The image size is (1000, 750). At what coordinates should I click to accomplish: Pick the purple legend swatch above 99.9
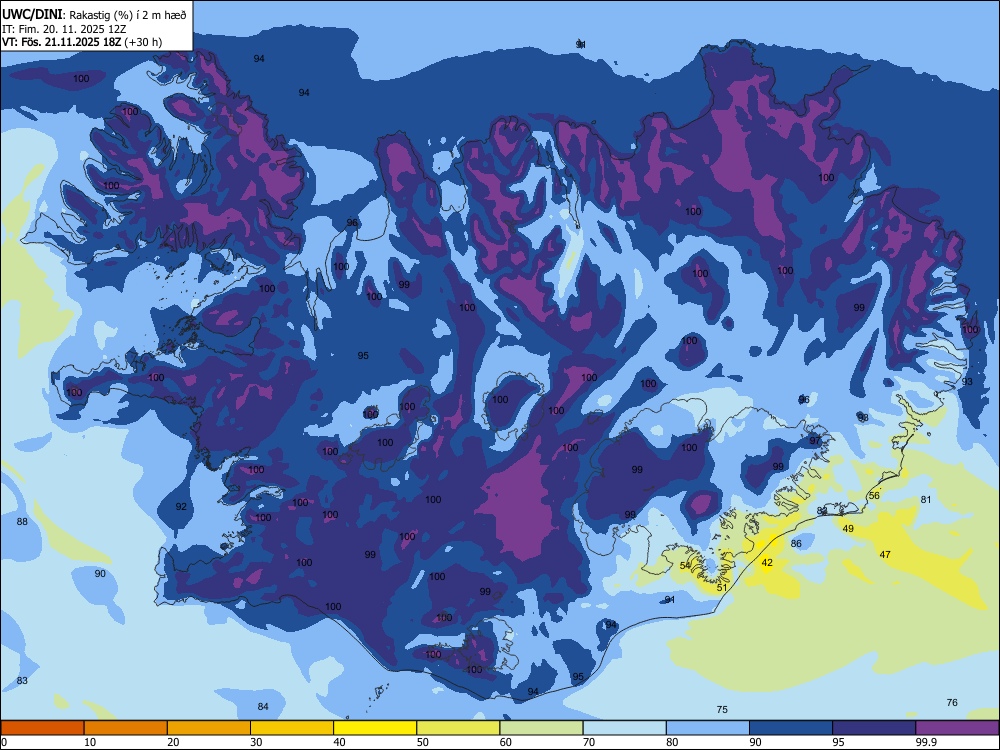[957, 728]
